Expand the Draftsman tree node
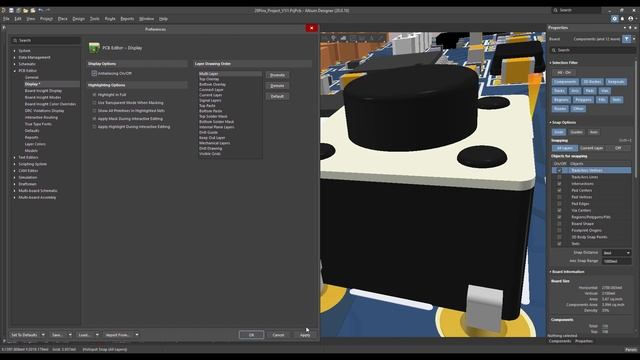The width and height of the screenshot is (640, 360). [15, 184]
